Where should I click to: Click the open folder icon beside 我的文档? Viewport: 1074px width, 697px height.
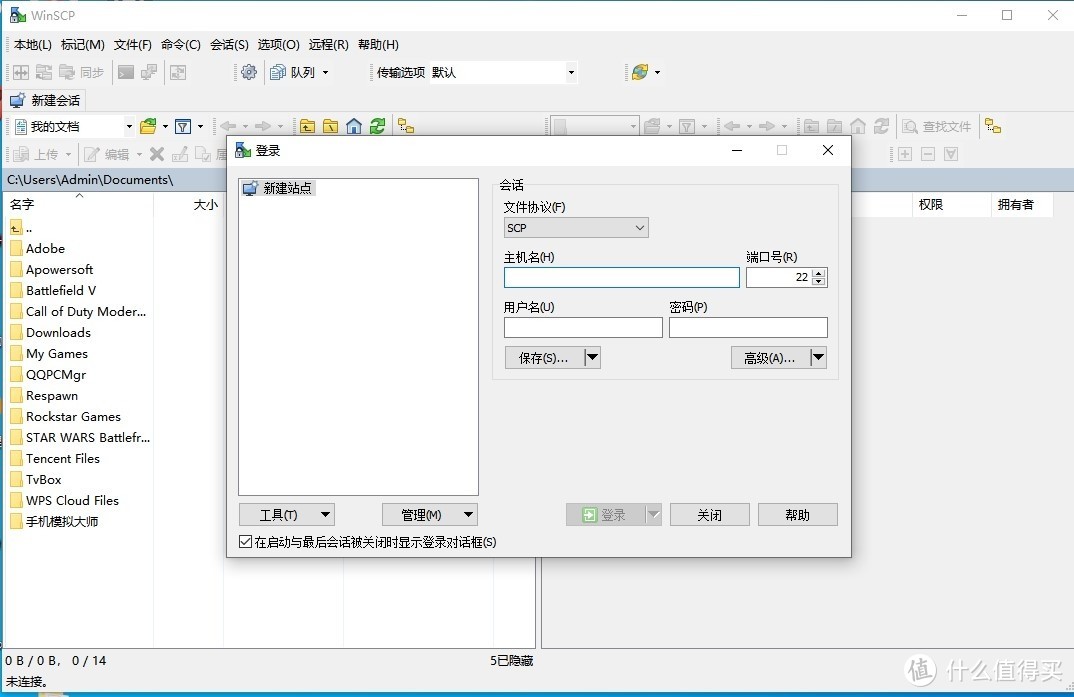(148, 127)
